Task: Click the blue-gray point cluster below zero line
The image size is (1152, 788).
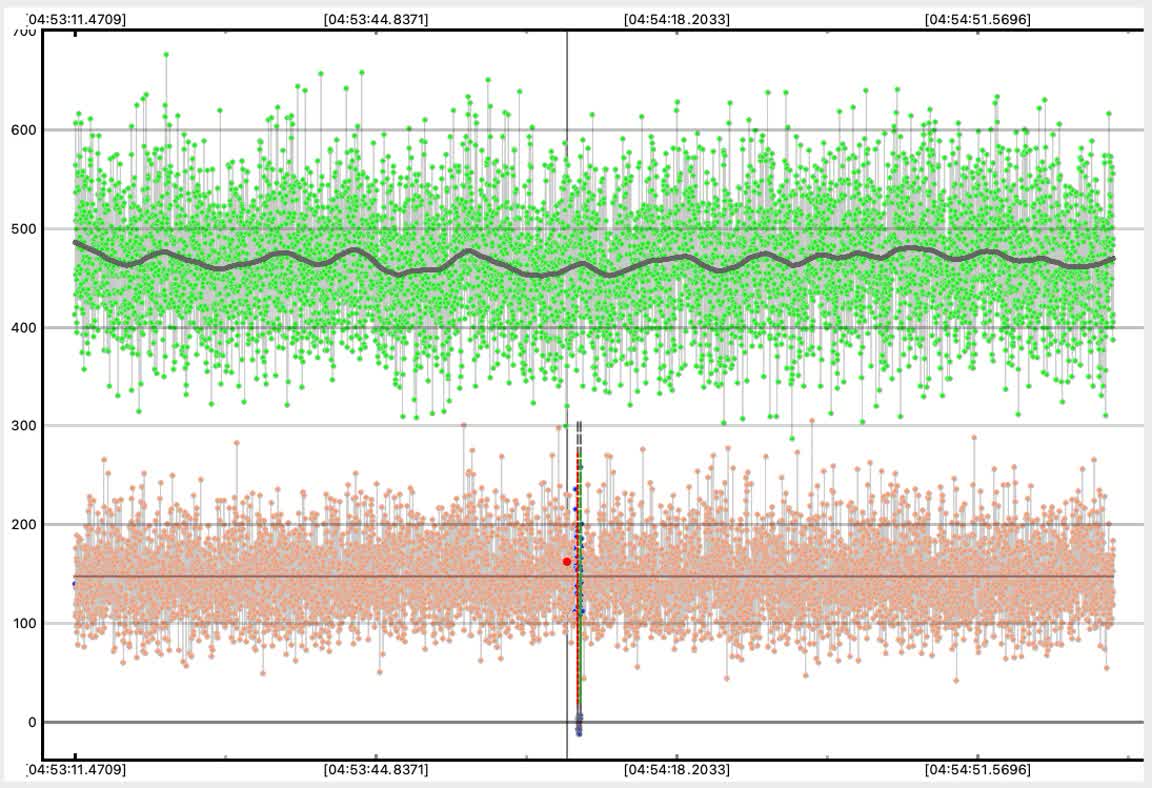Action: point(578,726)
